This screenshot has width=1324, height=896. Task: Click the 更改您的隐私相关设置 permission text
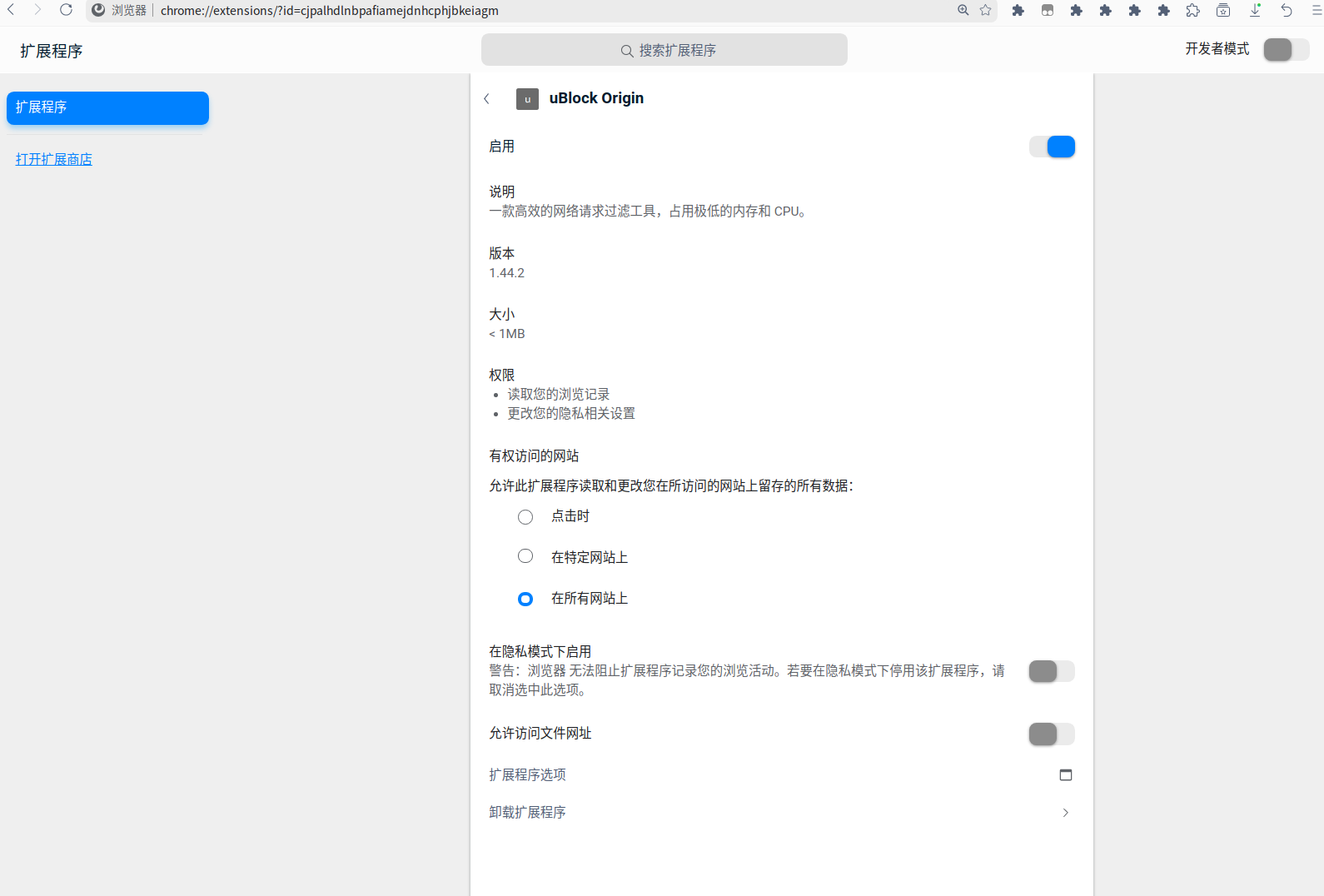click(x=571, y=414)
